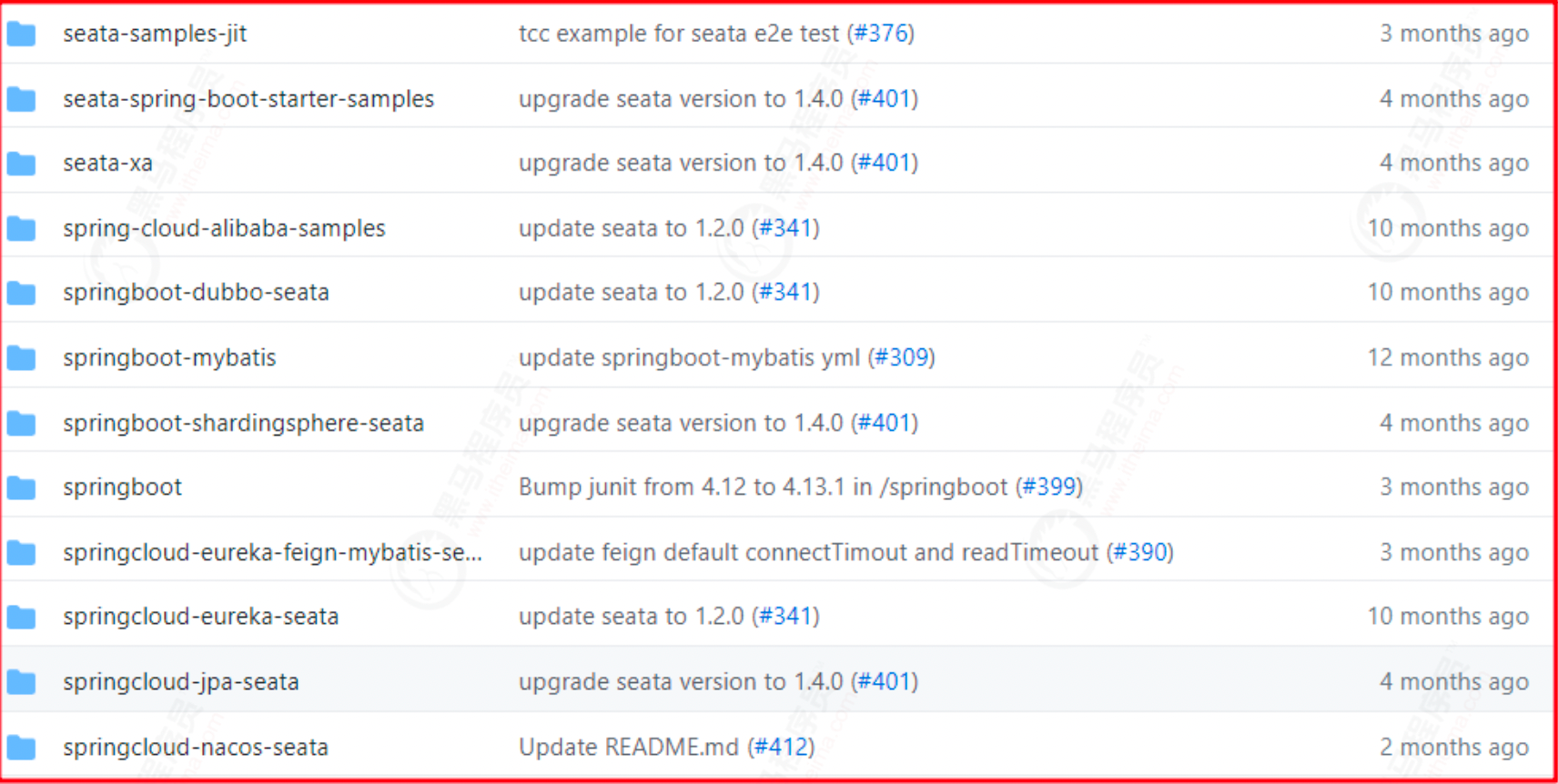
Task: Open the springboot-shardingsphere-seata folder
Action: point(243,423)
